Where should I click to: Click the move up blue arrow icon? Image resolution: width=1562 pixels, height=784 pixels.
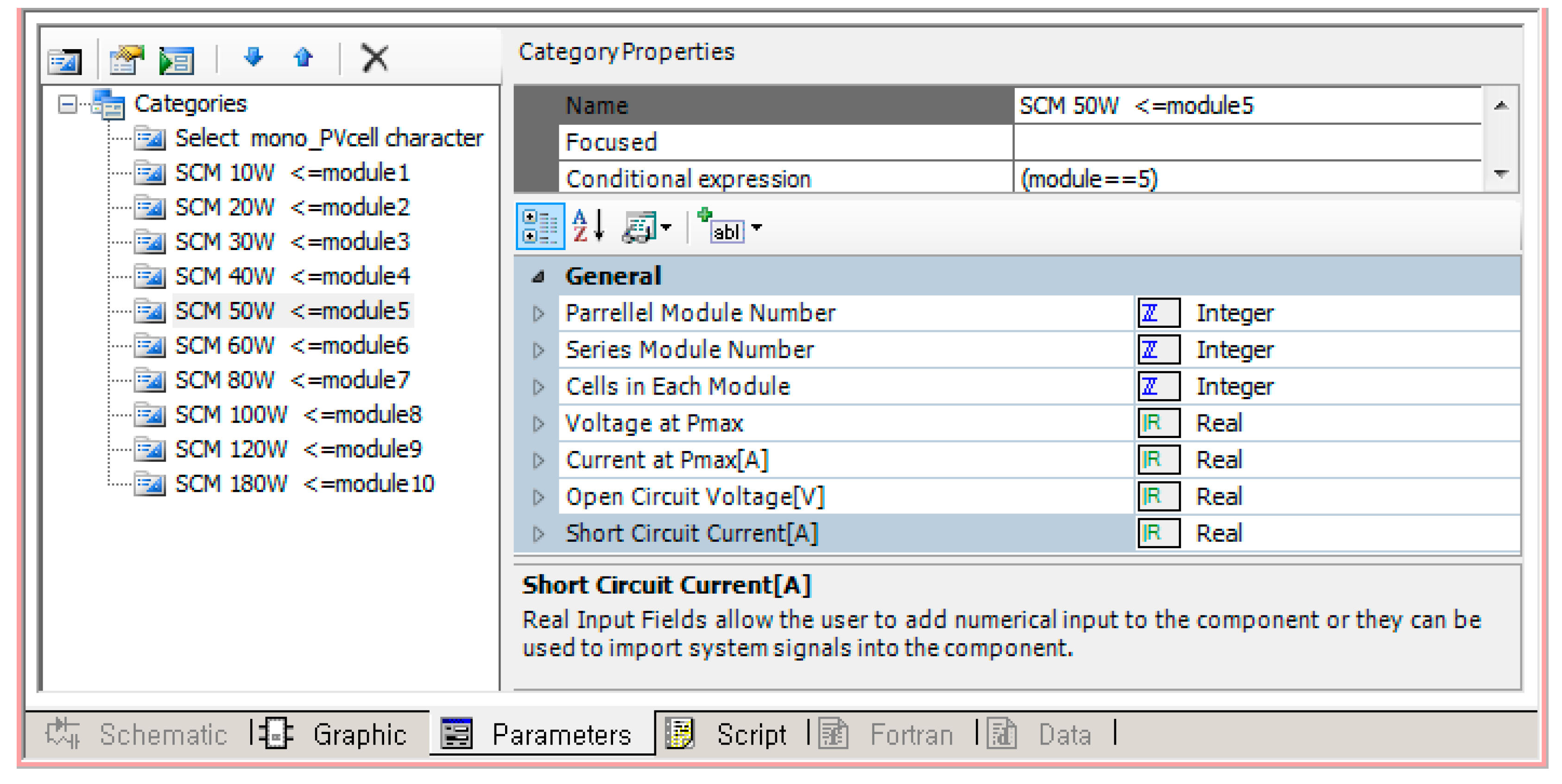pos(303,57)
